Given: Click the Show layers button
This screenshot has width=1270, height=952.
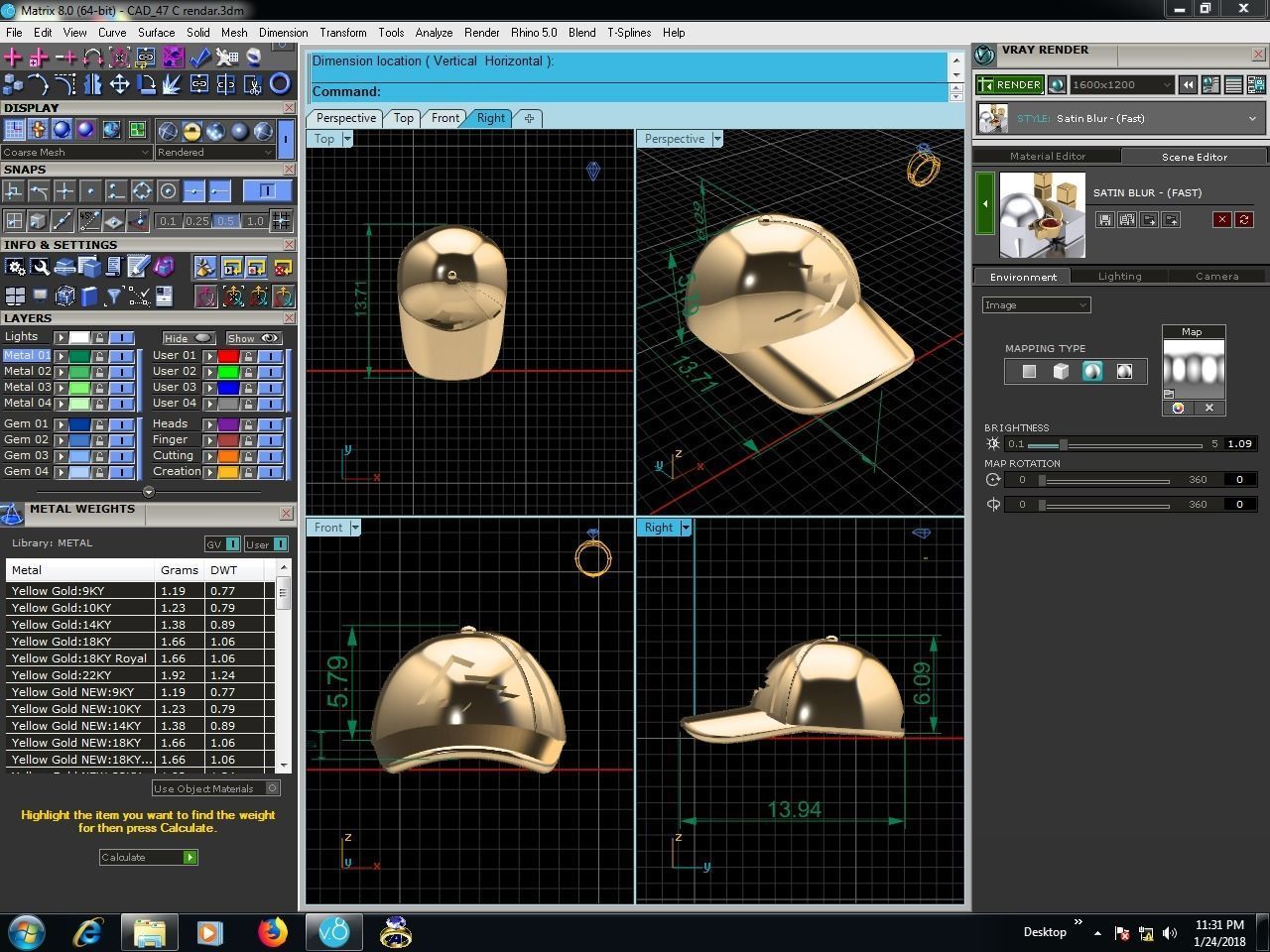Looking at the screenshot, I should point(254,338).
